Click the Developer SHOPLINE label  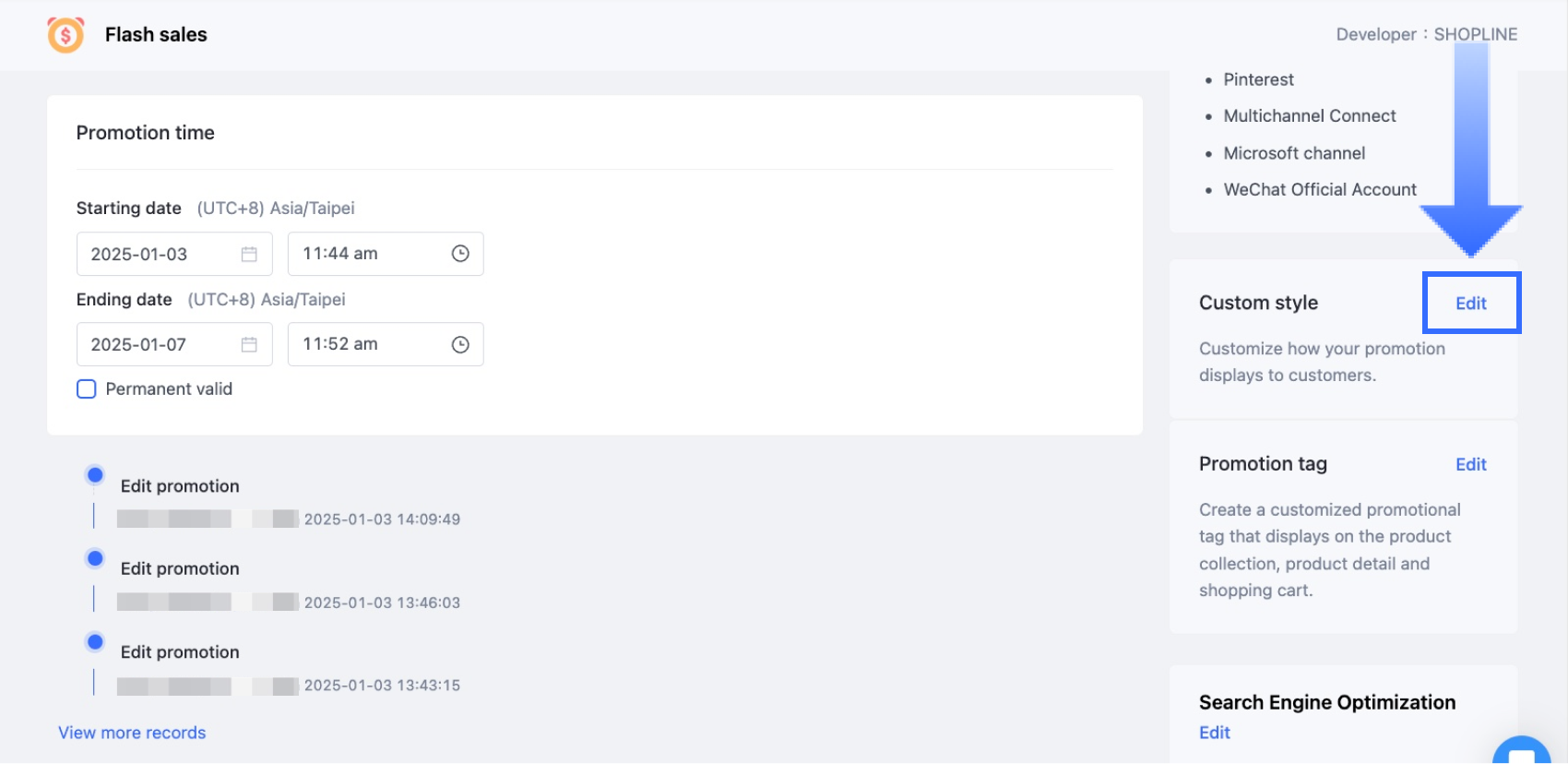(x=1426, y=35)
